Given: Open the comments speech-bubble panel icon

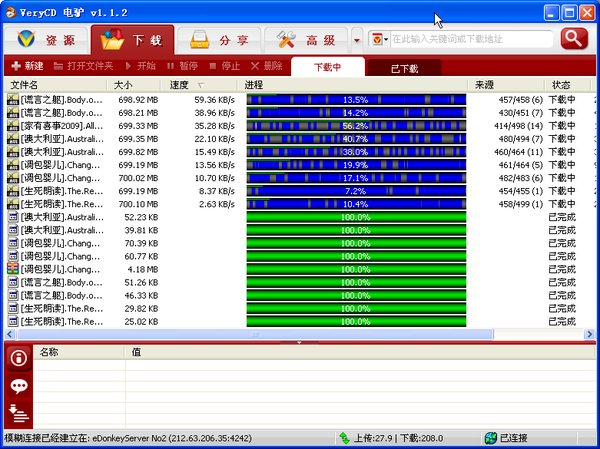Looking at the screenshot, I should (x=19, y=386).
